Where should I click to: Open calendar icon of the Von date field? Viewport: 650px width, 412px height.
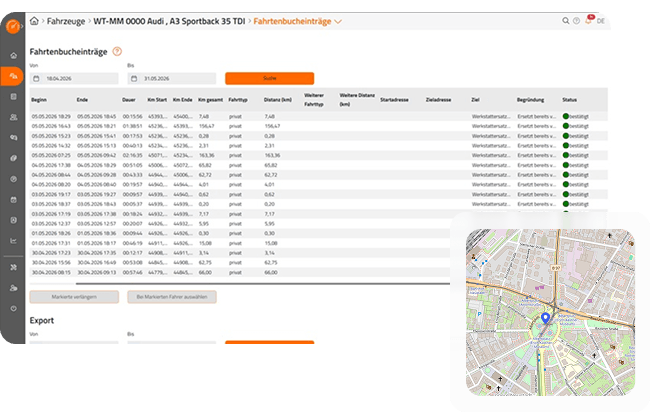tap(36, 78)
